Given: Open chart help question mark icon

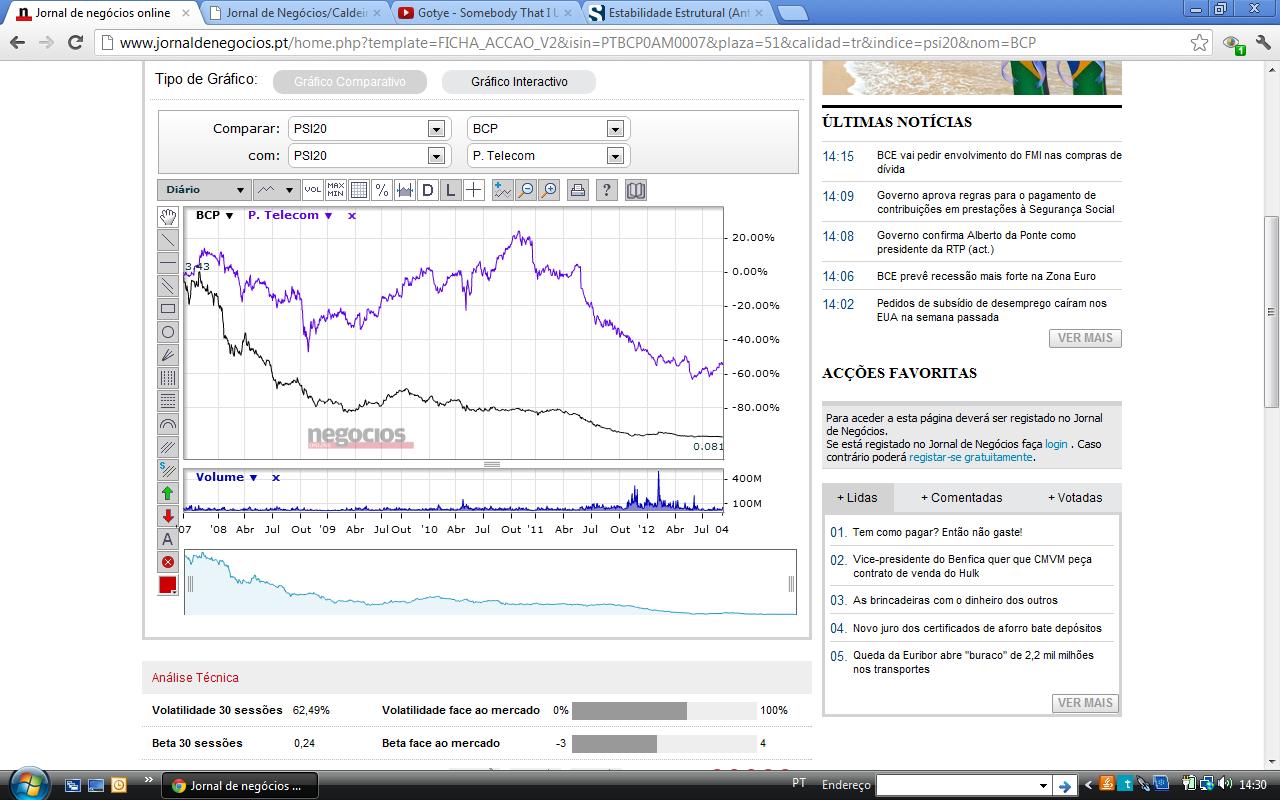Looking at the screenshot, I should click(606, 190).
